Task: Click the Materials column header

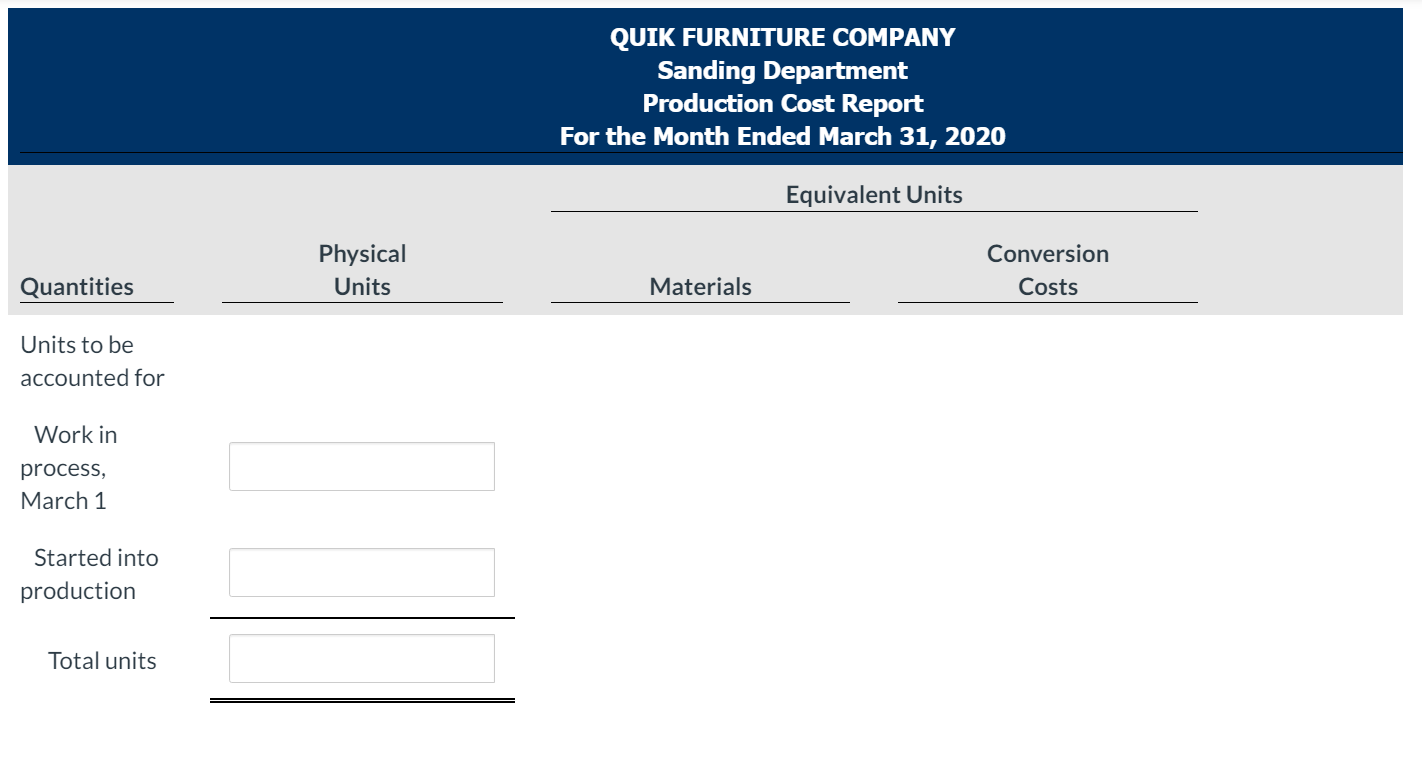Action: [x=699, y=286]
